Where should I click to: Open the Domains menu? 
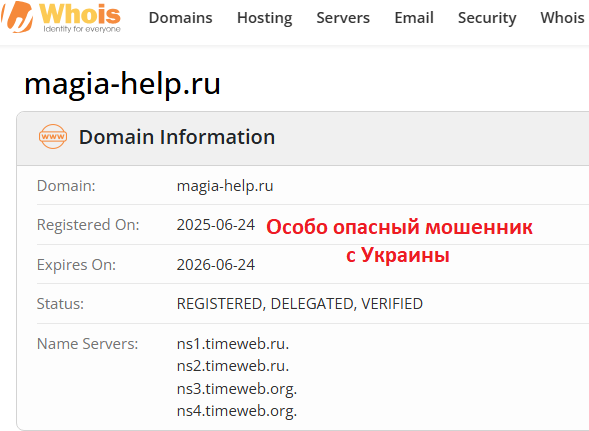pos(181,18)
